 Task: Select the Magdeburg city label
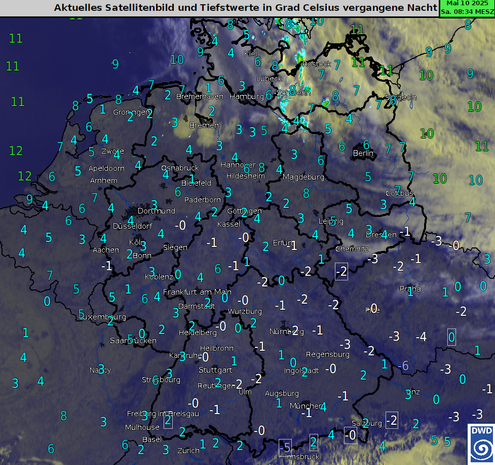click(303, 177)
